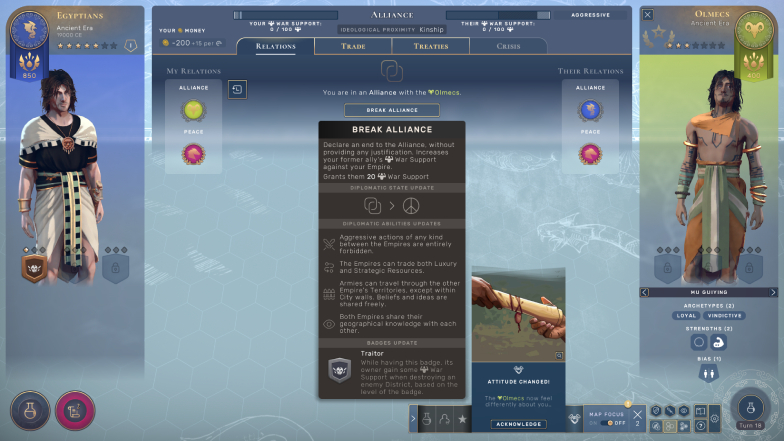784x441 pixels.
Task: Click the Vindictive archetype tag
Action: click(x=724, y=316)
